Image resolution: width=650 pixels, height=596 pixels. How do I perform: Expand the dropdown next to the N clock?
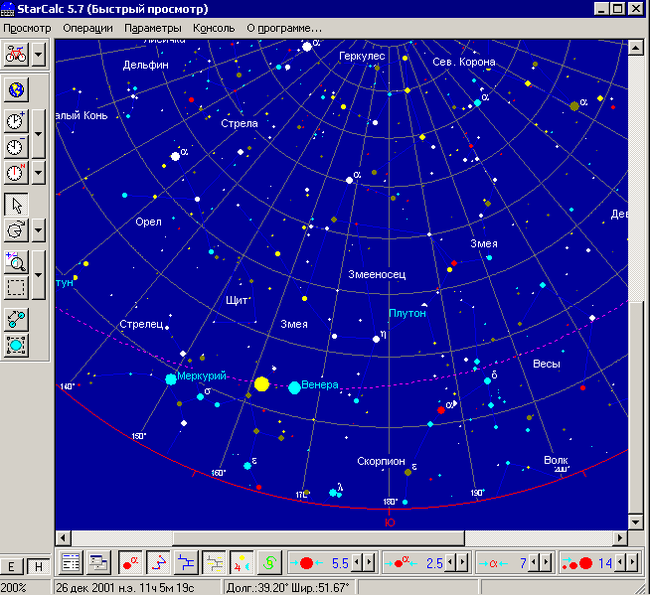[x=39, y=172]
